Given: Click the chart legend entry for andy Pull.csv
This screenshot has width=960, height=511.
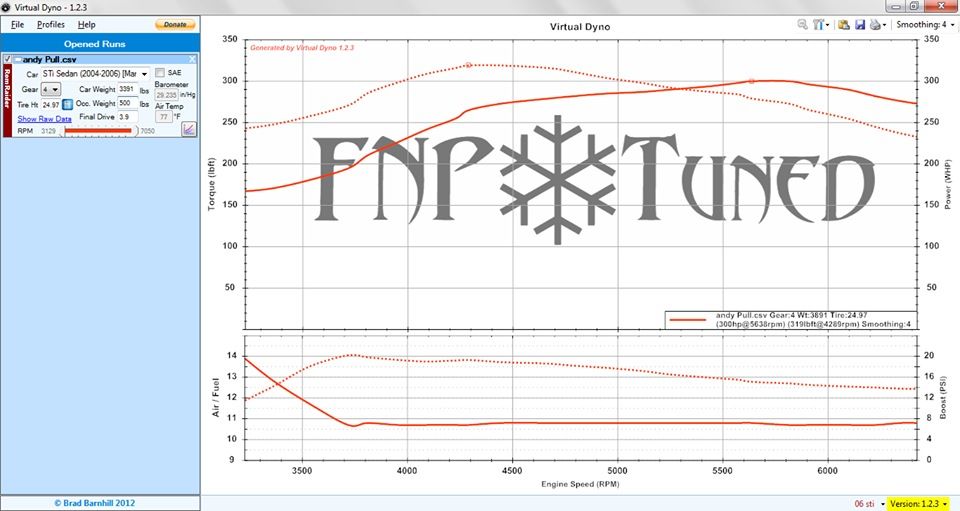Looking at the screenshot, I should 790,319.
